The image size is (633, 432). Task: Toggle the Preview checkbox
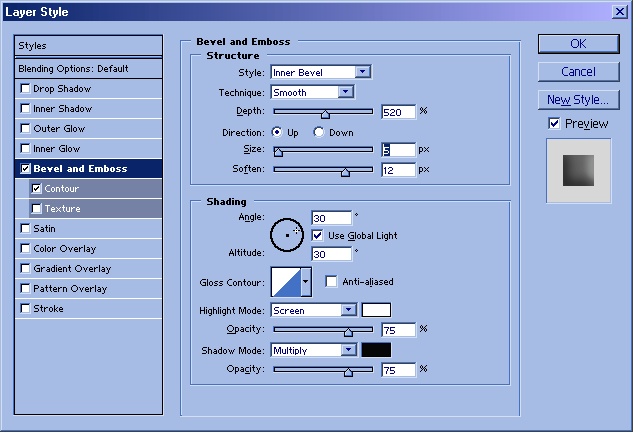tap(554, 124)
